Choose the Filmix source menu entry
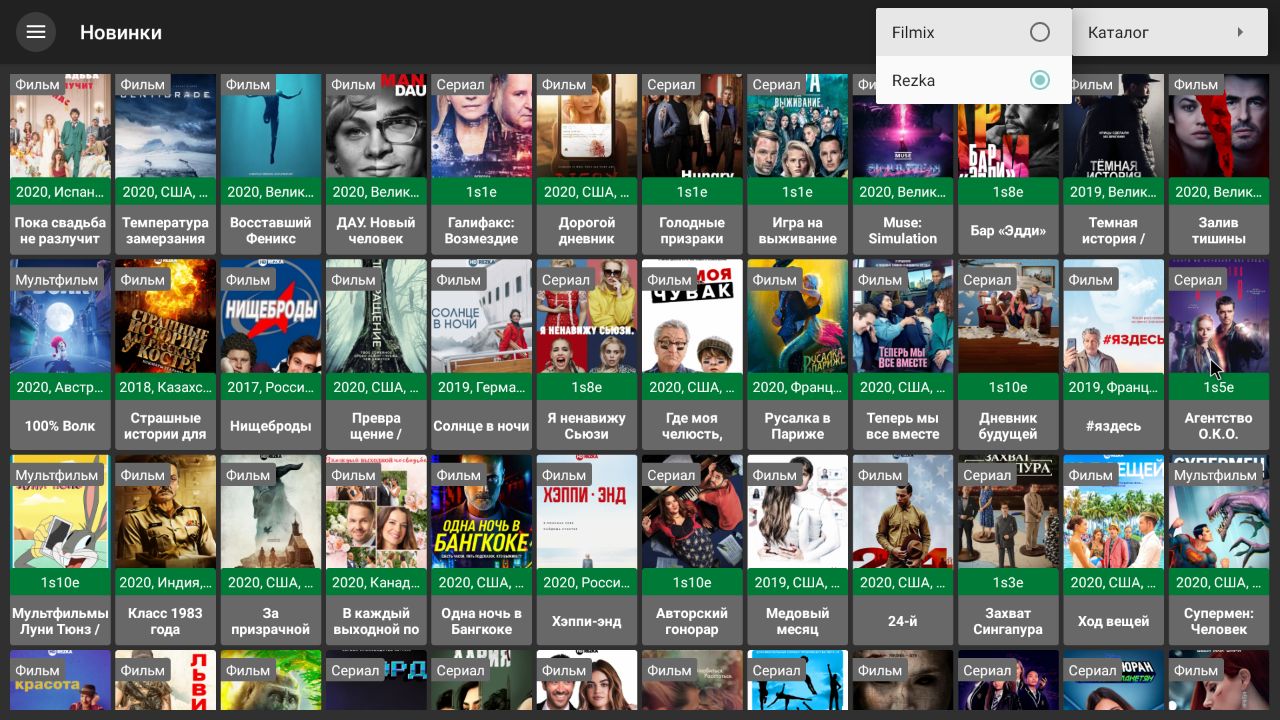 (974, 32)
